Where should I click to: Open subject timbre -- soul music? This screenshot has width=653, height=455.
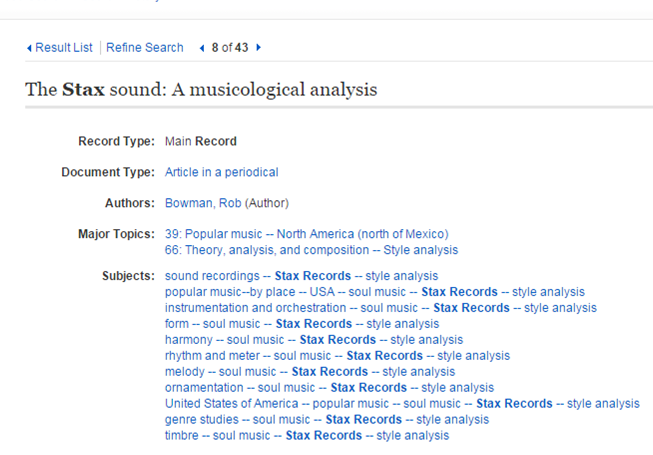(x=307, y=435)
